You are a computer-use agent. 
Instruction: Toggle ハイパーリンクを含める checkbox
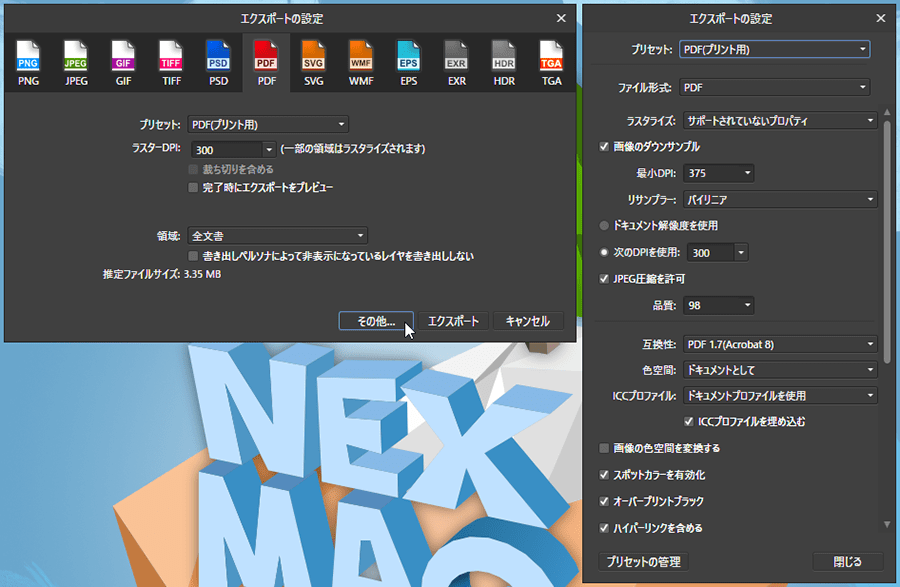click(604, 528)
